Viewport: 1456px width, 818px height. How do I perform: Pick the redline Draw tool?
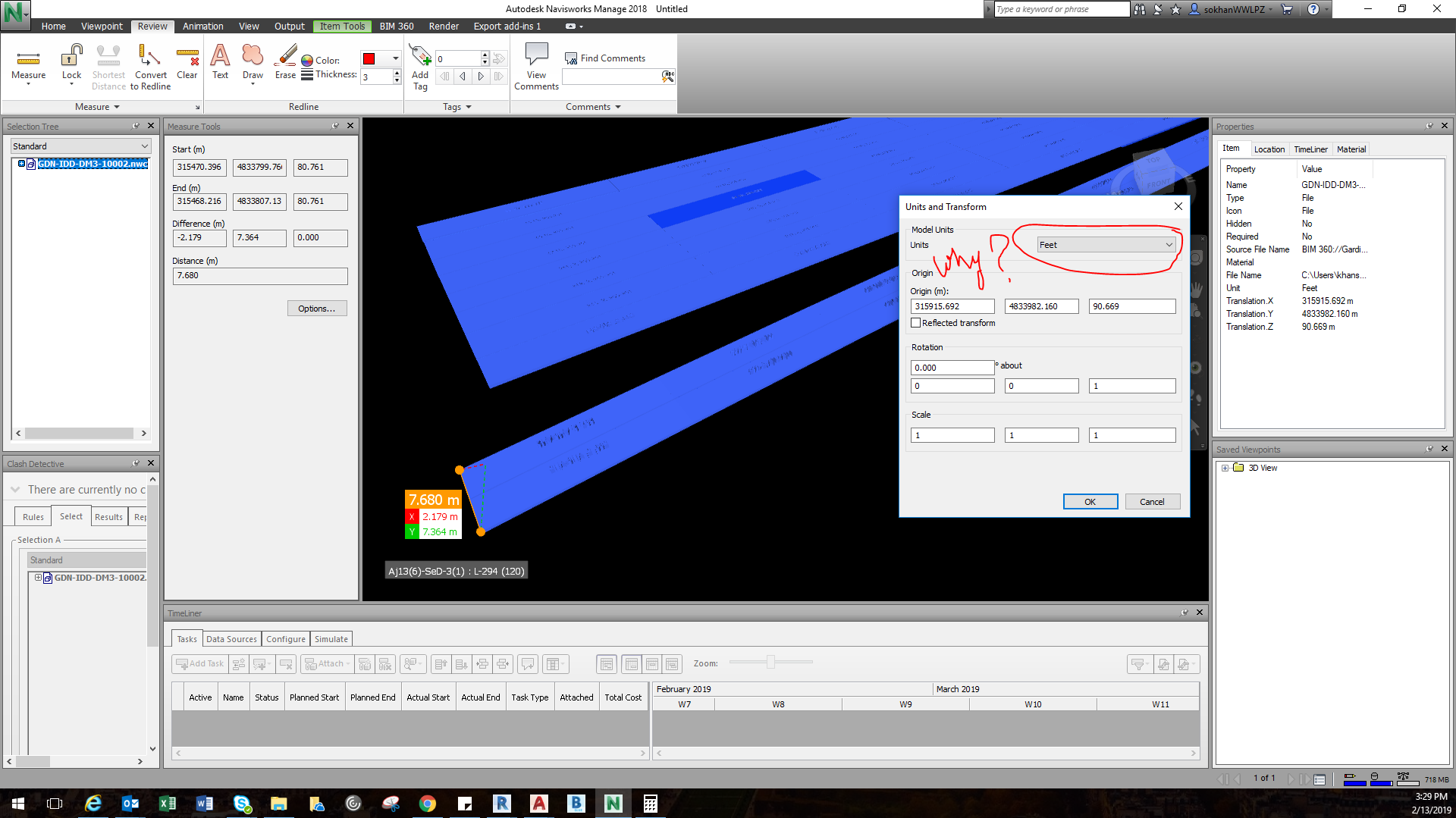(253, 63)
